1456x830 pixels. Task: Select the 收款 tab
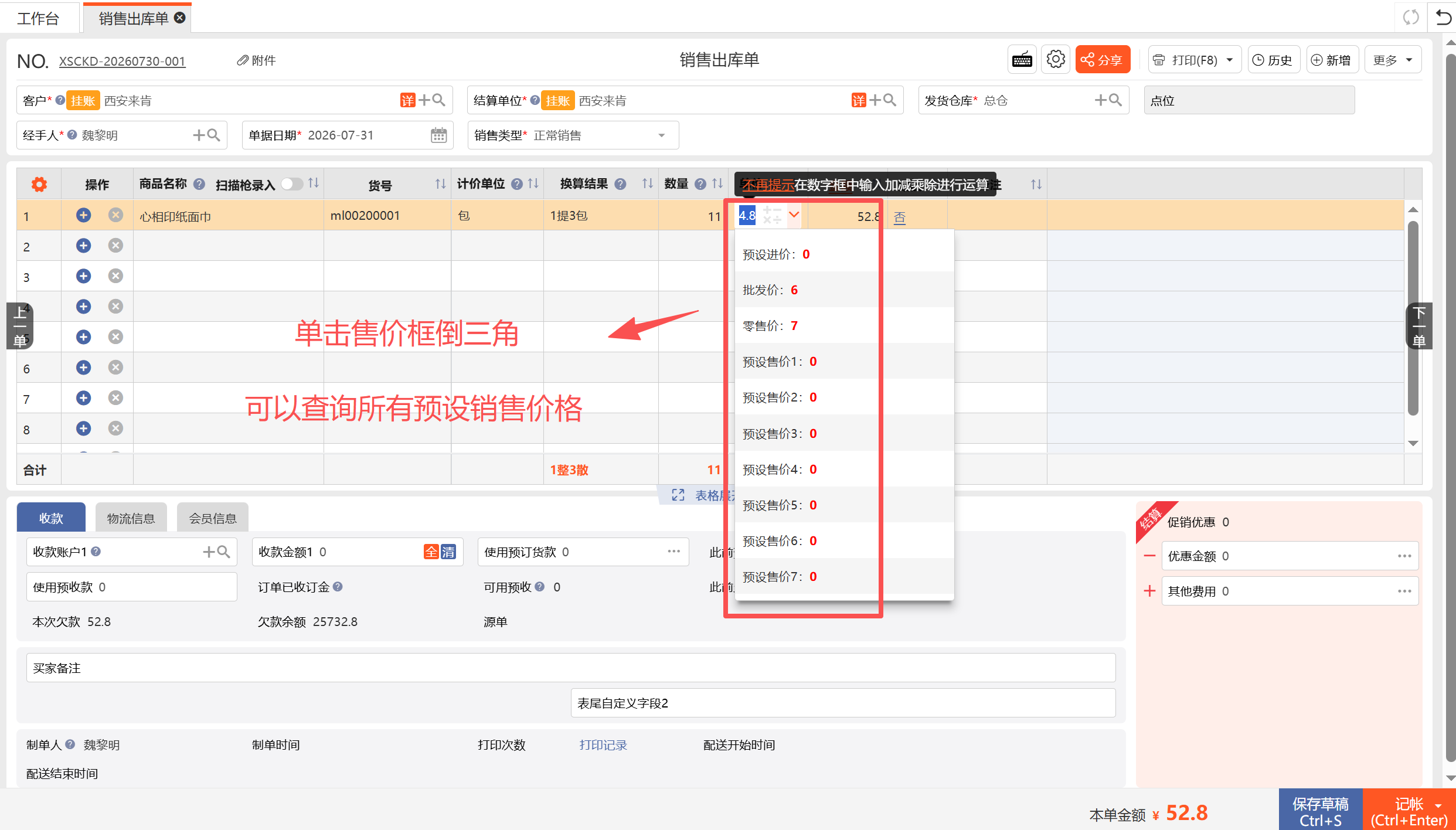tap(51, 518)
